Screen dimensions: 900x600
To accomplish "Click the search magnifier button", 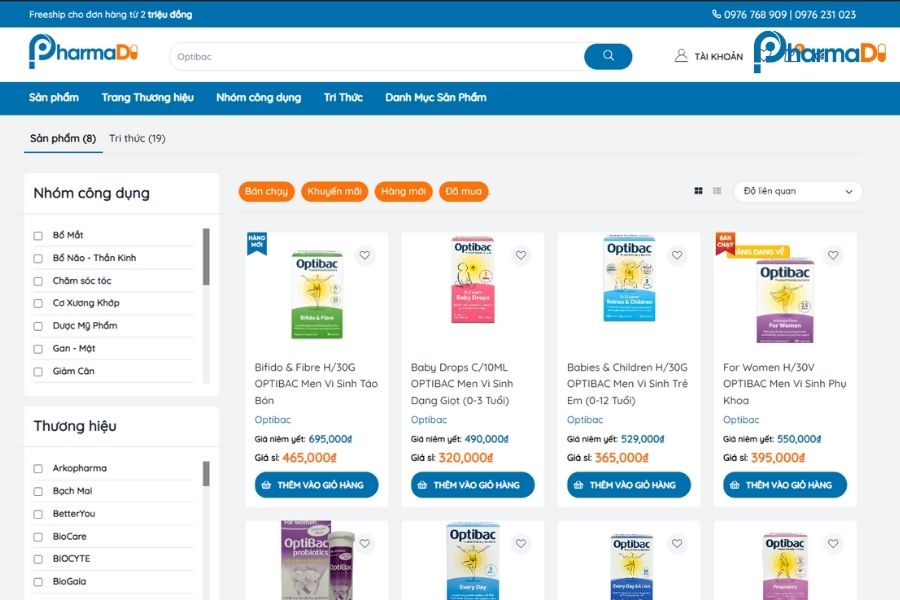I will [607, 56].
